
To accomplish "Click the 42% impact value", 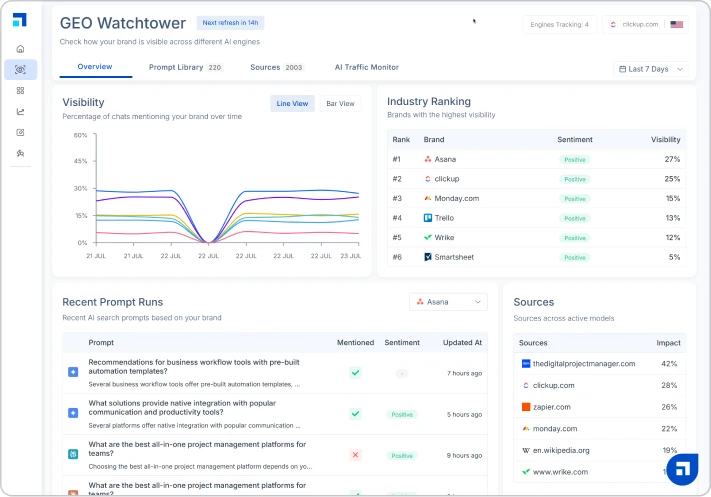I will 669,364.
